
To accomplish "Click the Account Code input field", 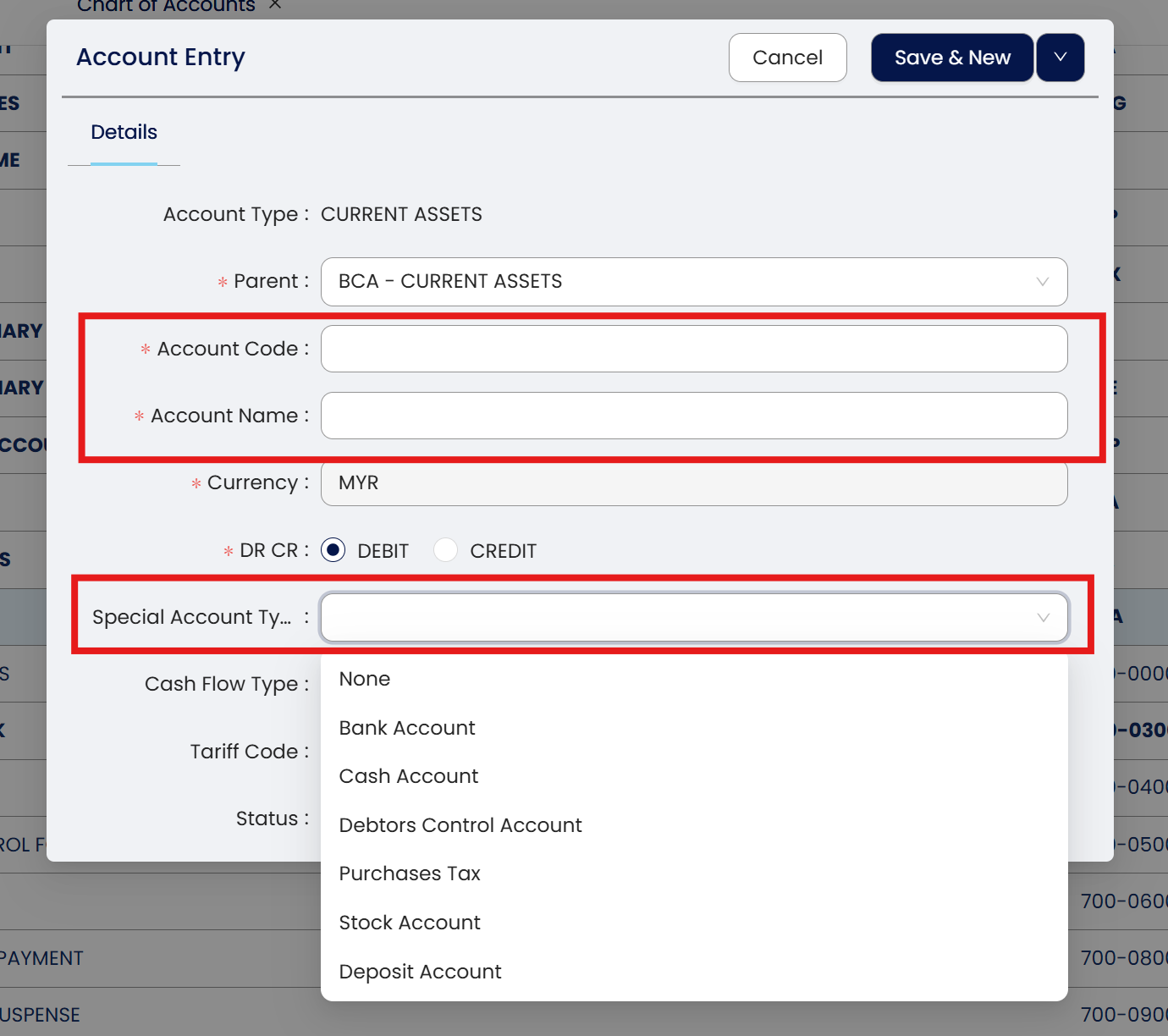I will (693, 349).
